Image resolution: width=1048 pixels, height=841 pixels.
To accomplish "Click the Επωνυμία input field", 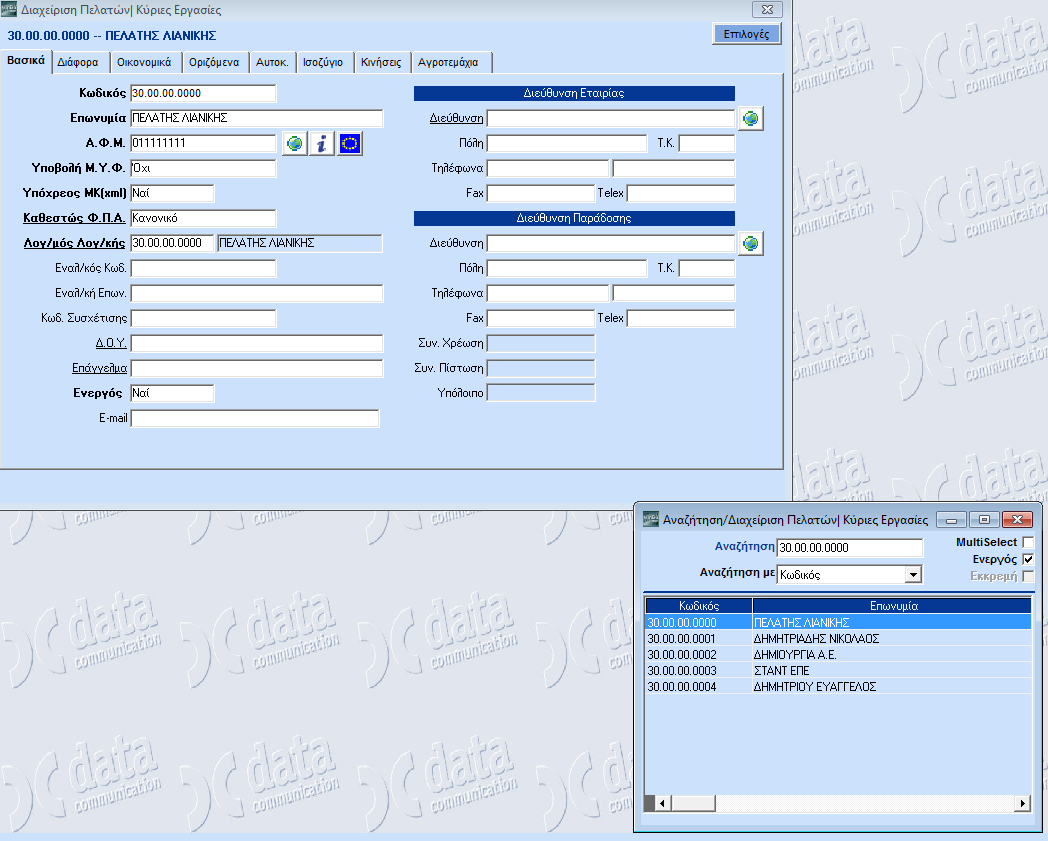I will pyautogui.click(x=257, y=118).
